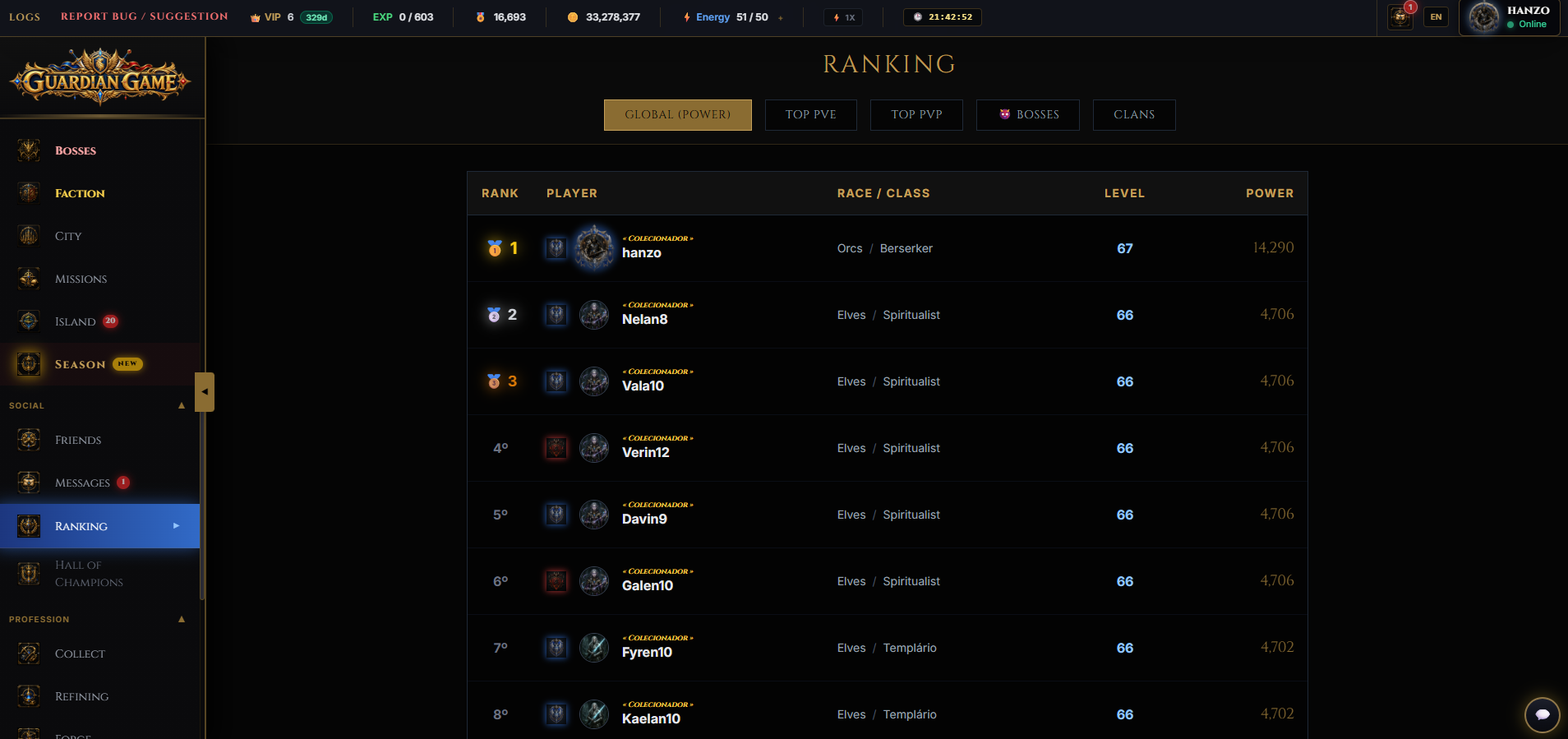Click the VIP 329d badge
Screen dimensions: 1568x739
316,17
